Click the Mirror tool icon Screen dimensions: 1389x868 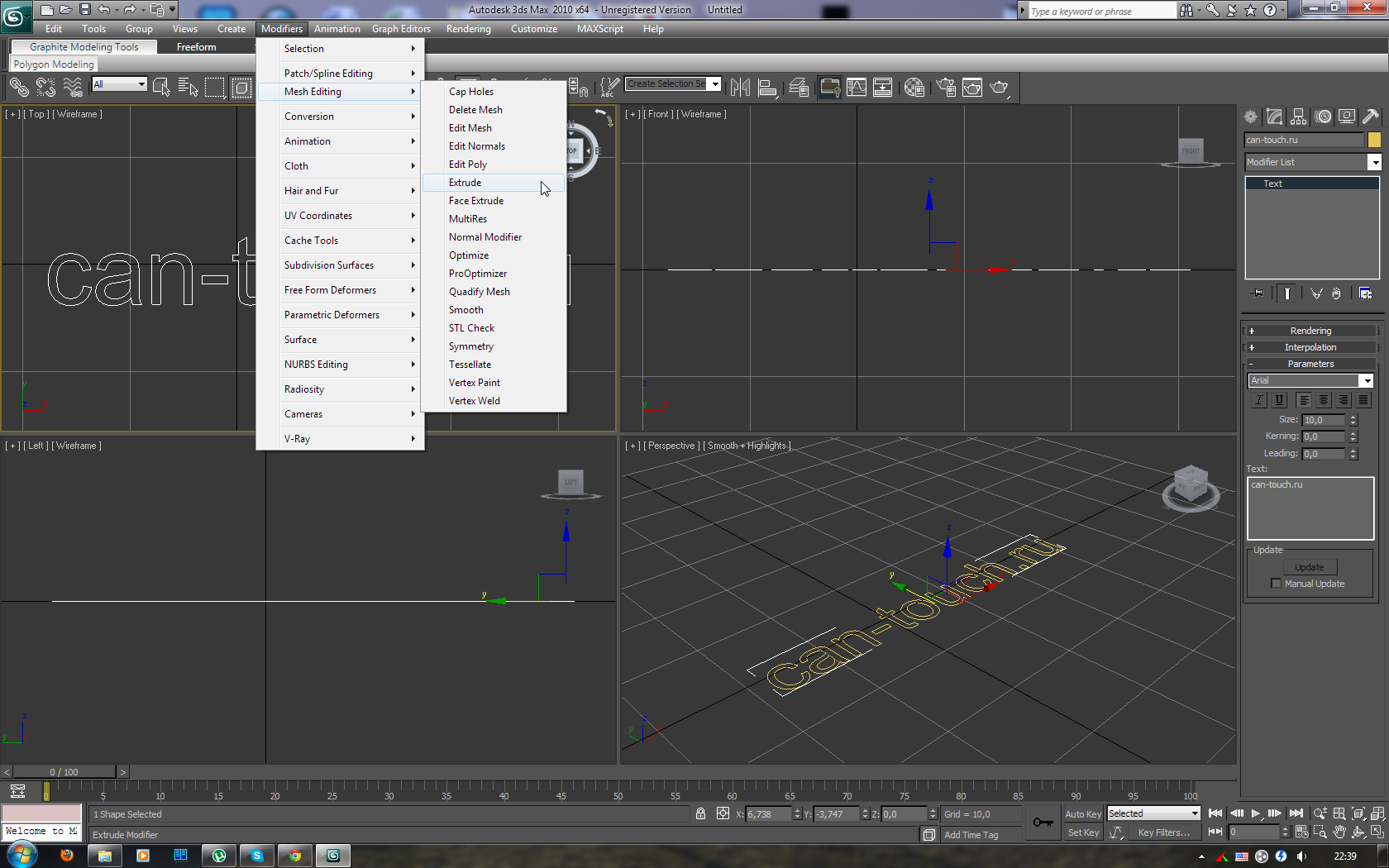click(x=741, y=87)
